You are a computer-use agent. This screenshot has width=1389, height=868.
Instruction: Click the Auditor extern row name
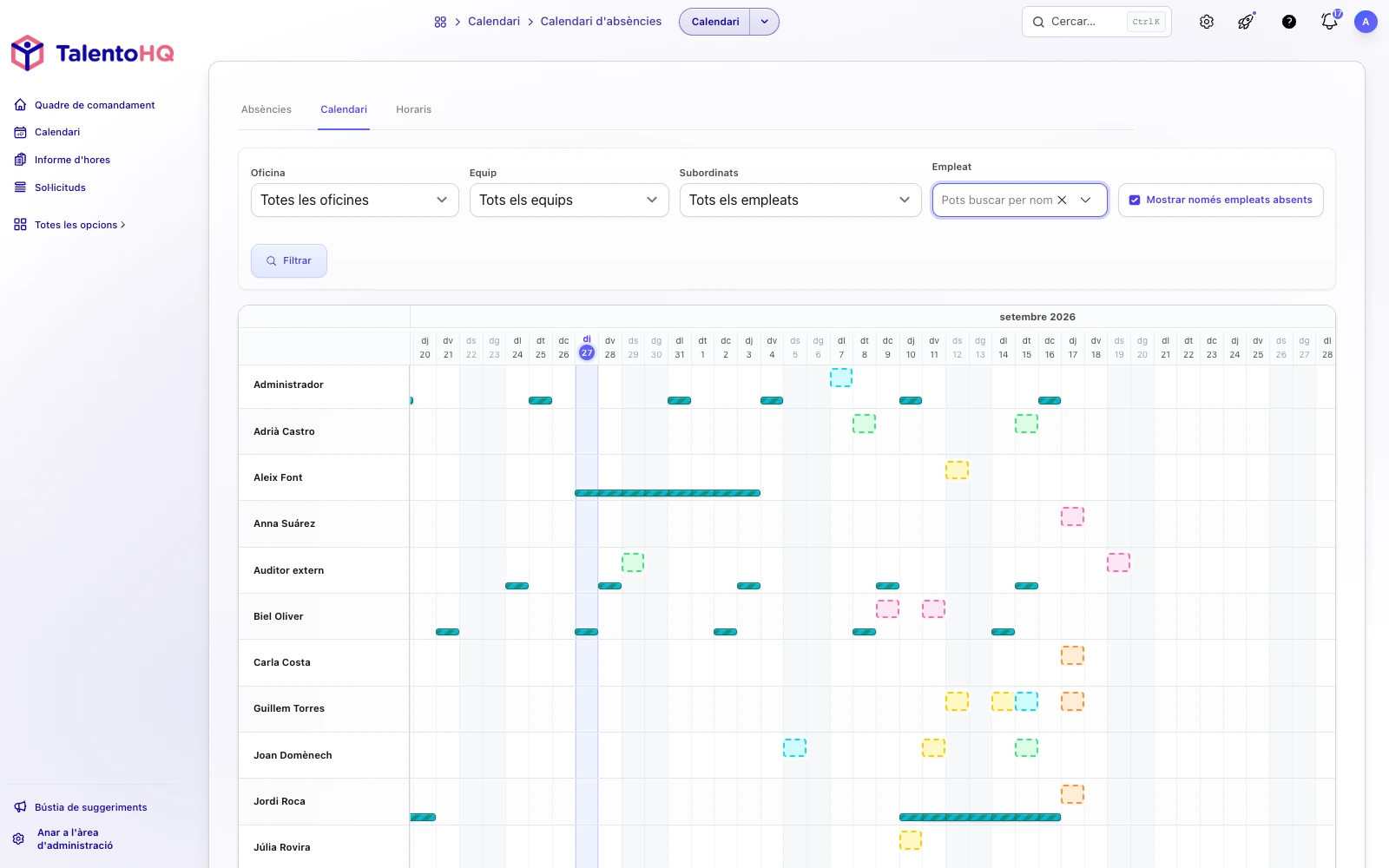pos(288,570)
